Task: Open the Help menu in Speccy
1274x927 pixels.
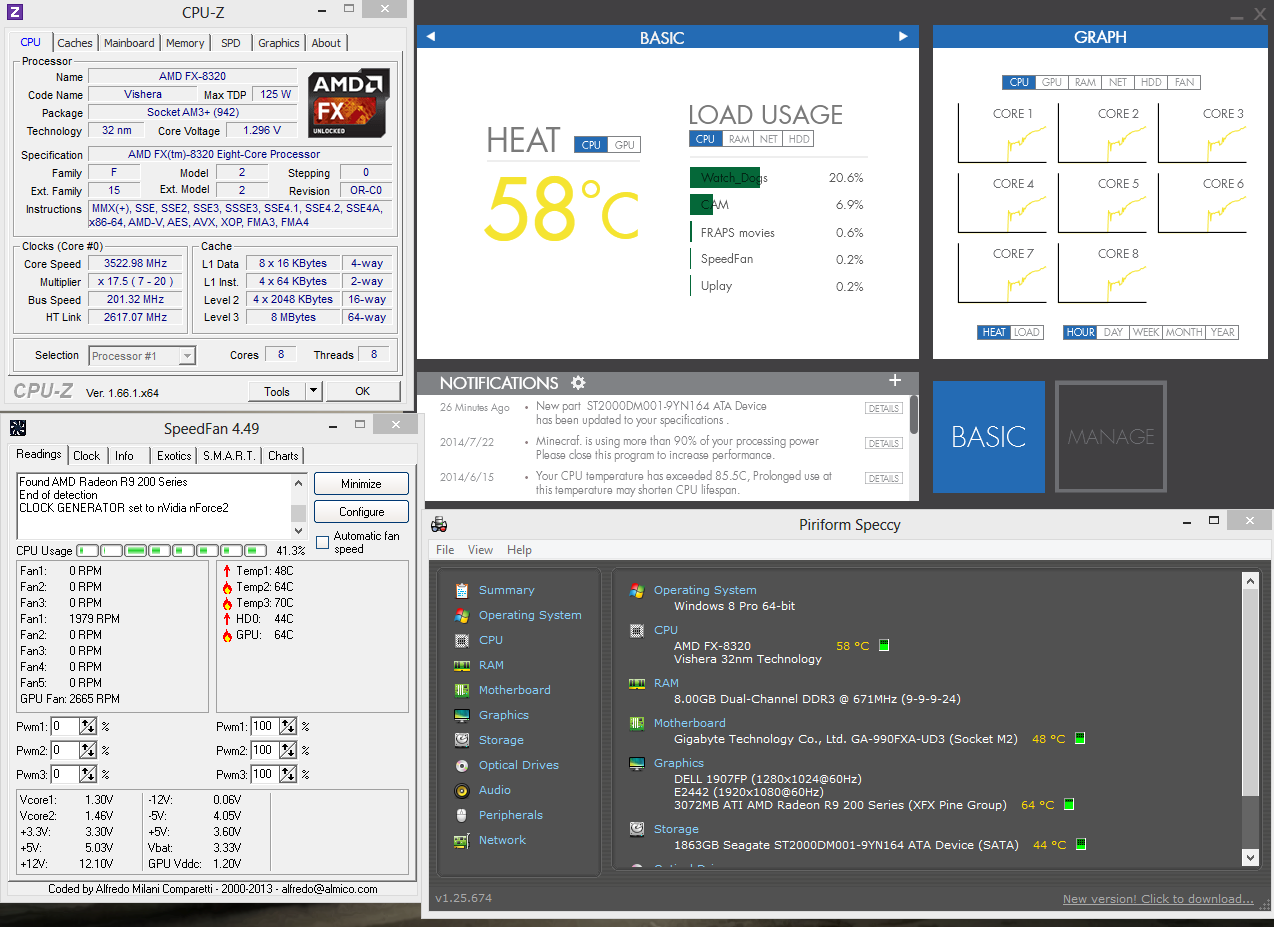Action: pyautogui.click(x=519, y=550)
